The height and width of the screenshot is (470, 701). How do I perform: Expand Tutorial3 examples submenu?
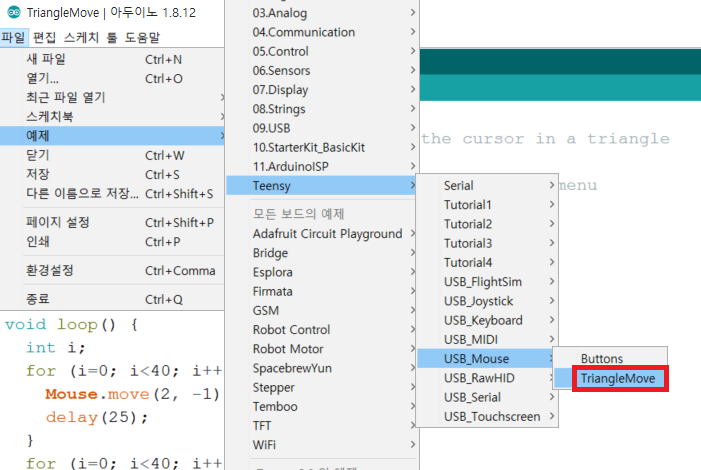[x=487, y=243]
